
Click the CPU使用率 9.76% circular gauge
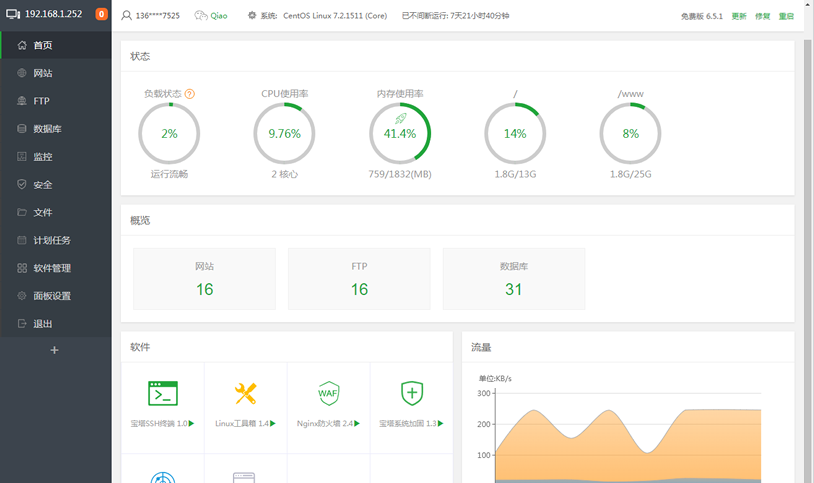pyautogui.click(x=284, y=133)
